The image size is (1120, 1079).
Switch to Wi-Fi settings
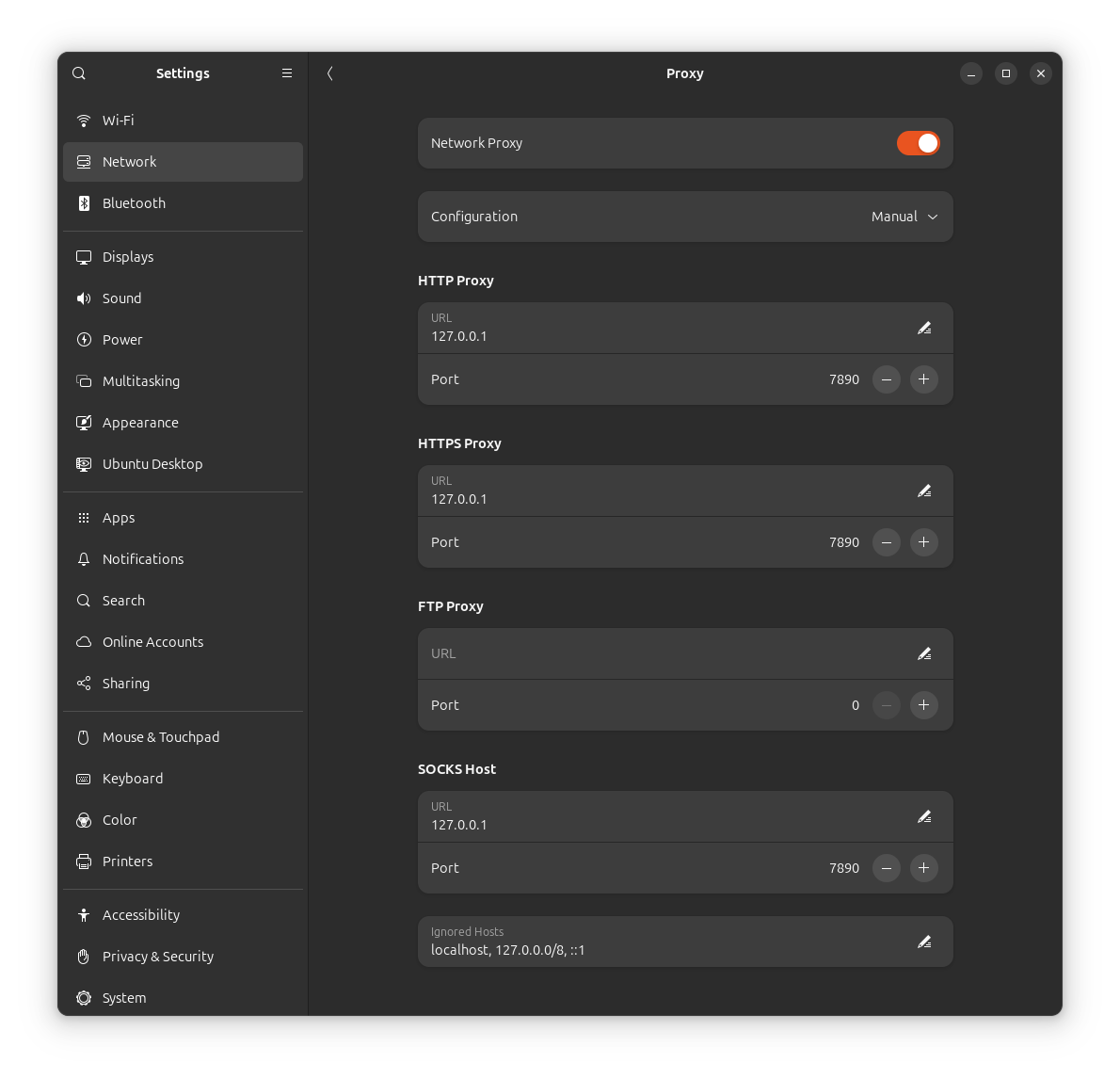point(119,121)
